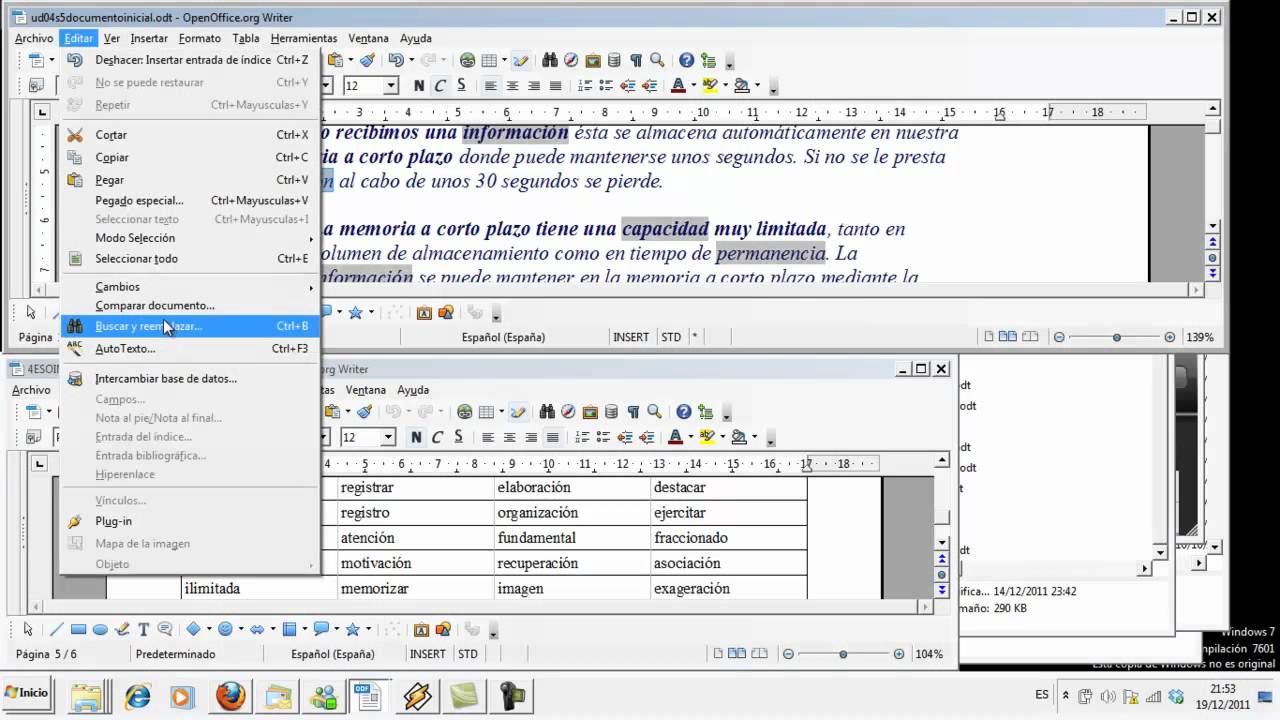Expand the Modo Selección submenu

(190, 238)
